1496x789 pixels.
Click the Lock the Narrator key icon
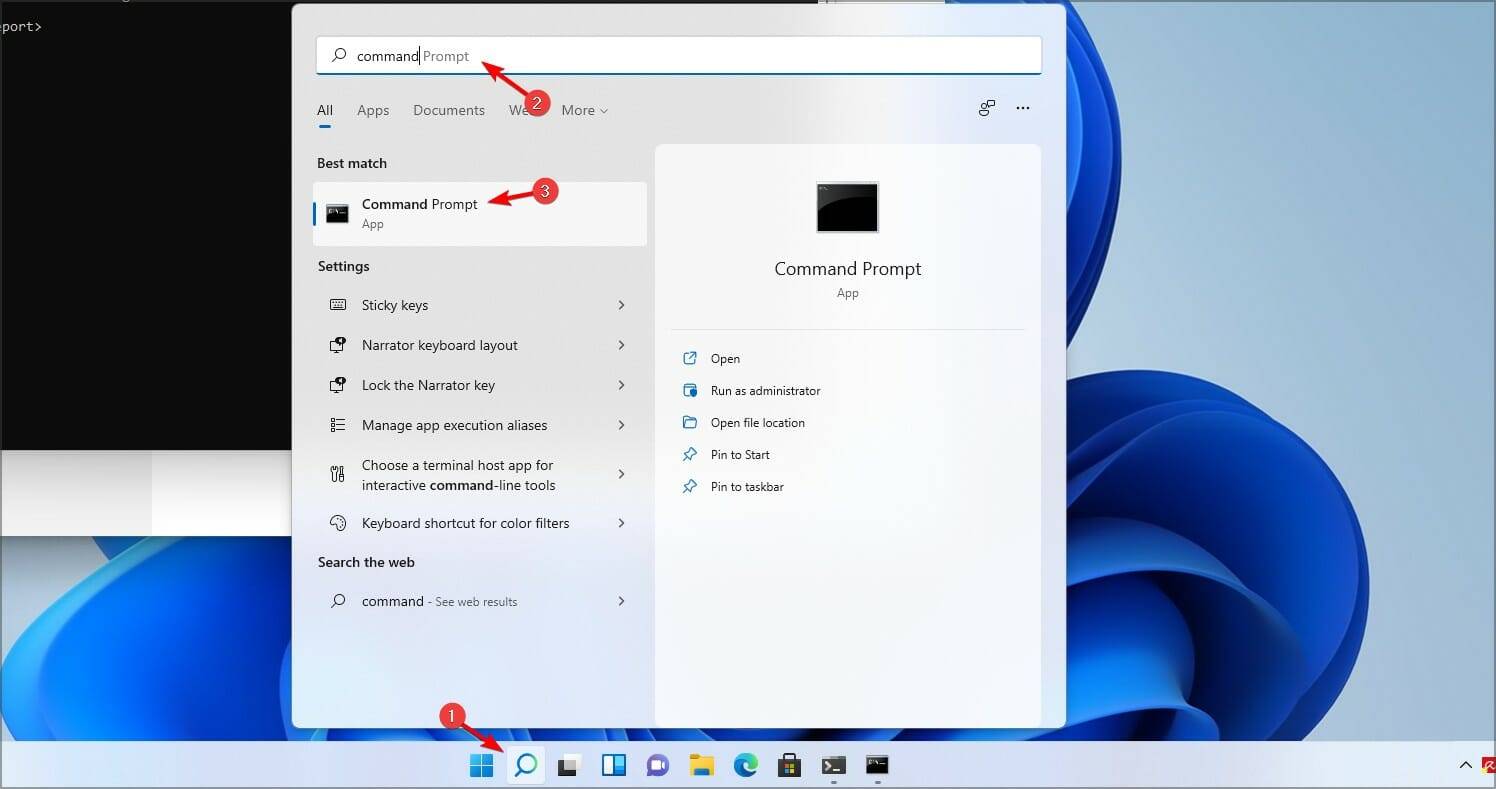click(x=338, y=385)
